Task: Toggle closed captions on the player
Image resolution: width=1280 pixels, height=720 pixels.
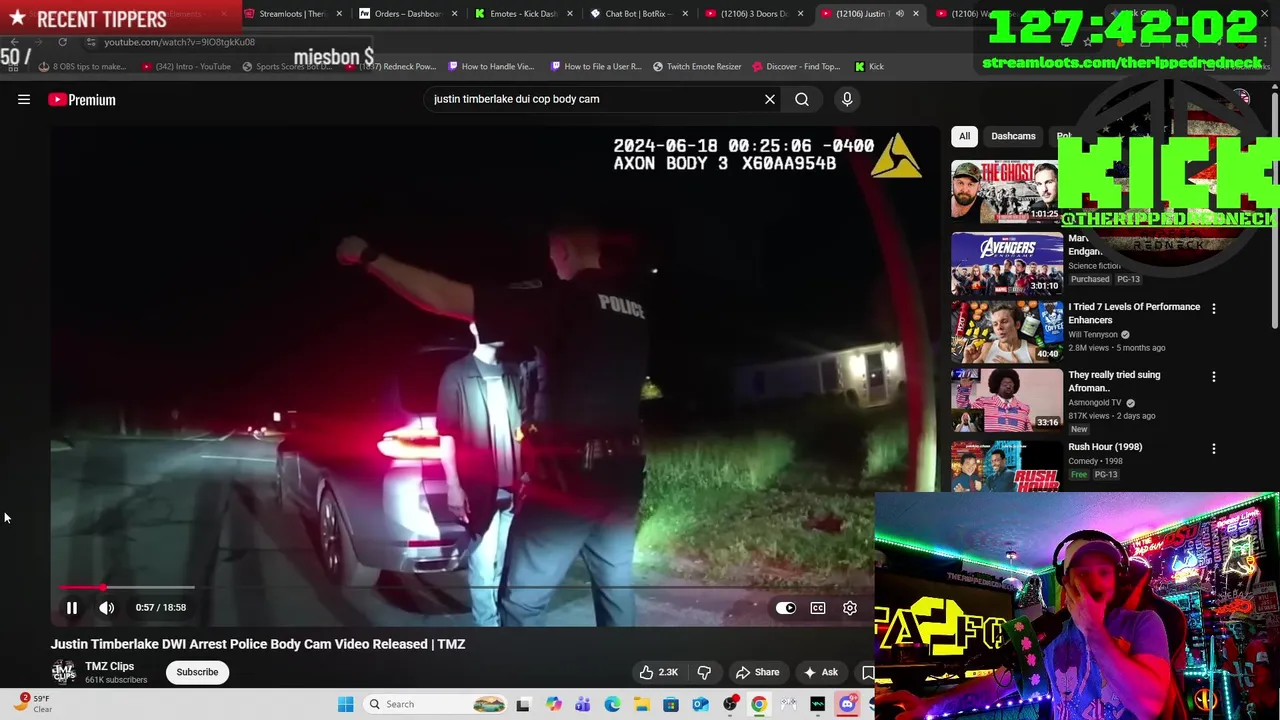Action: tap(818, 607)
